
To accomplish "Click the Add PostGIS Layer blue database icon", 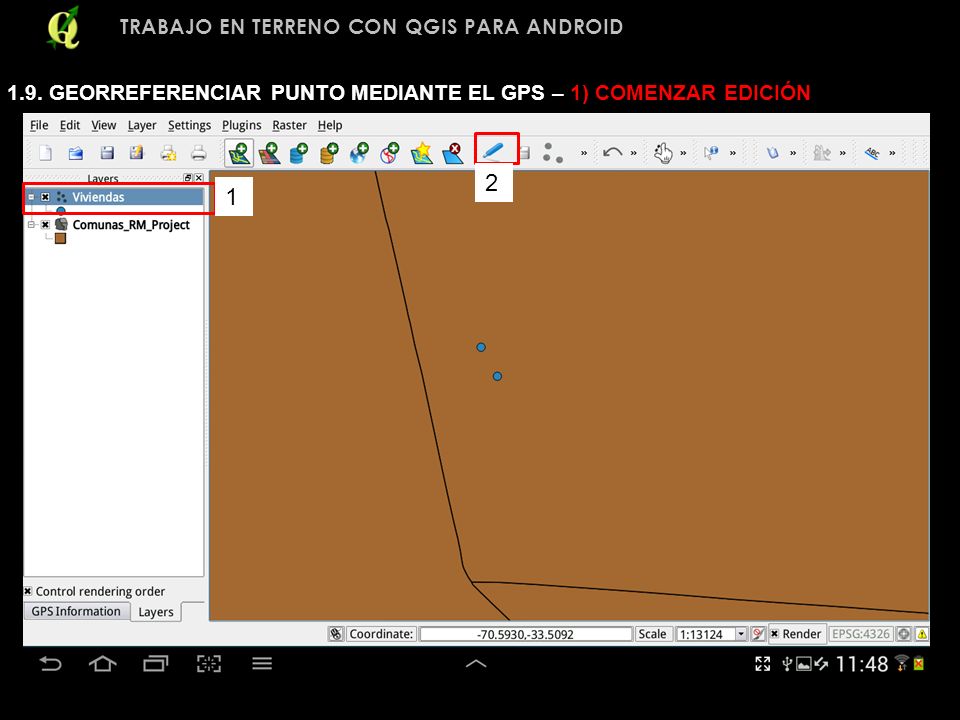I will click(x=299, y=152).
